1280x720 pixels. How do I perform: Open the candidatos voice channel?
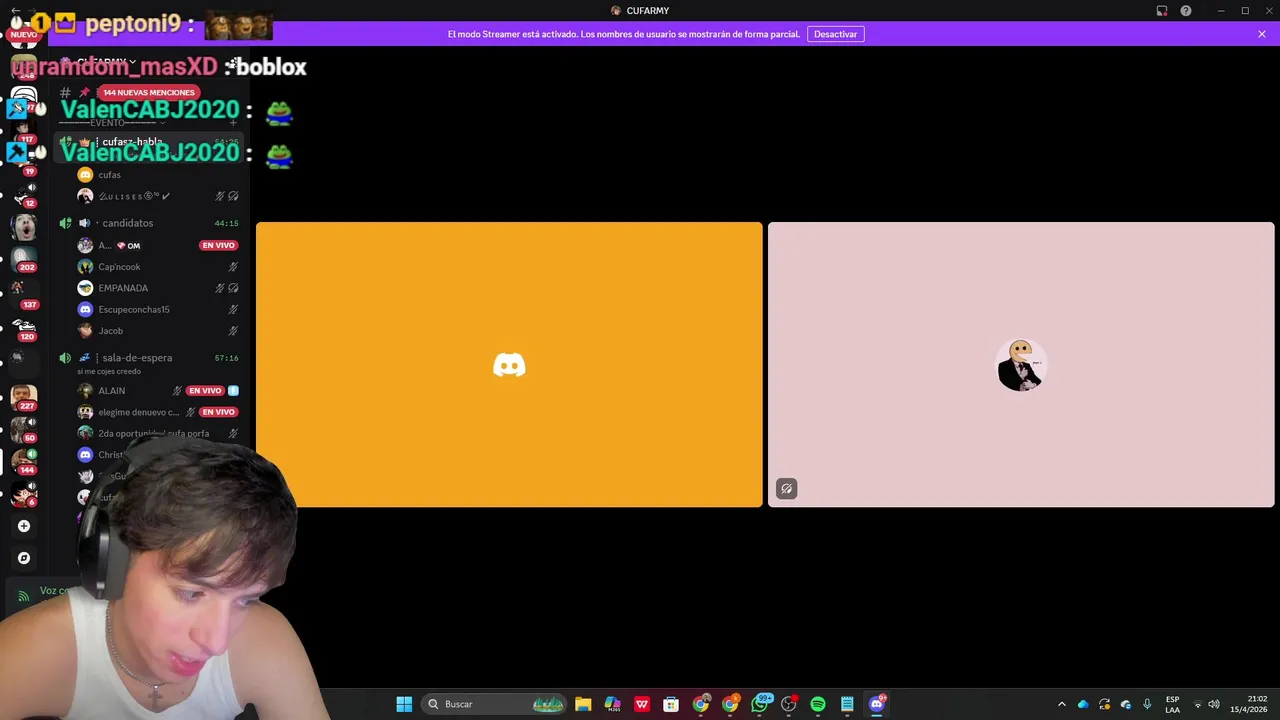click(x=148, y=223)
